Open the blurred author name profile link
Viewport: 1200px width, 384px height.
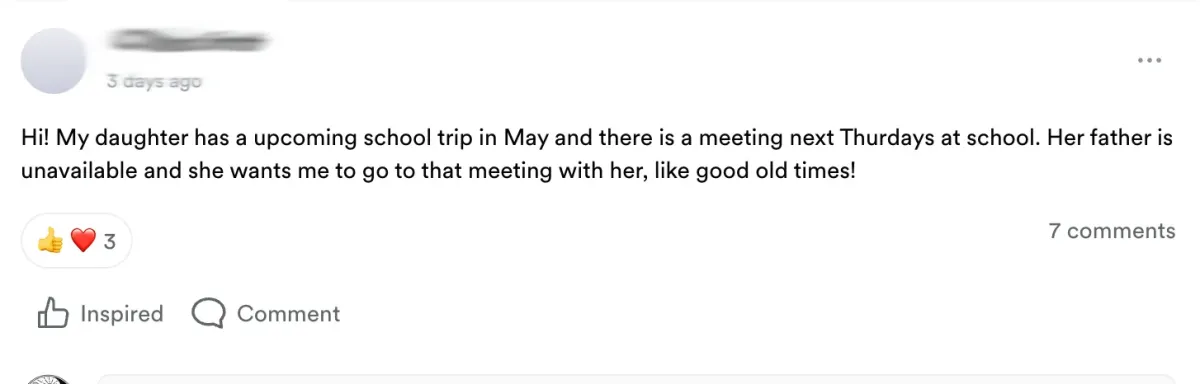coord(190,42)
